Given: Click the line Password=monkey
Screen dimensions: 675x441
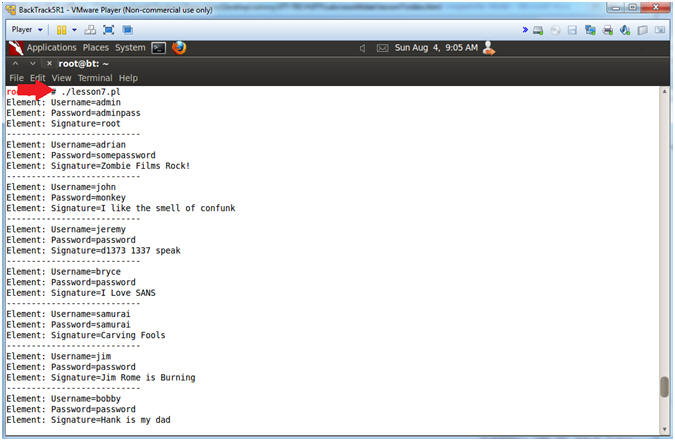Looking at the screenshot, I should coord(66,198).
